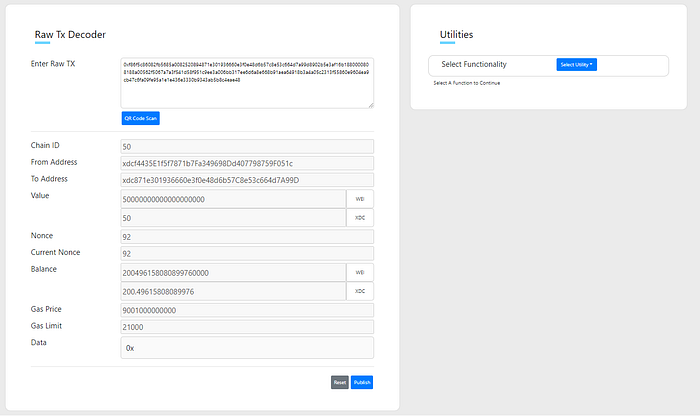
Task: Click the Utilities heading
Action: pyautogui.click(x=456, y=35)
